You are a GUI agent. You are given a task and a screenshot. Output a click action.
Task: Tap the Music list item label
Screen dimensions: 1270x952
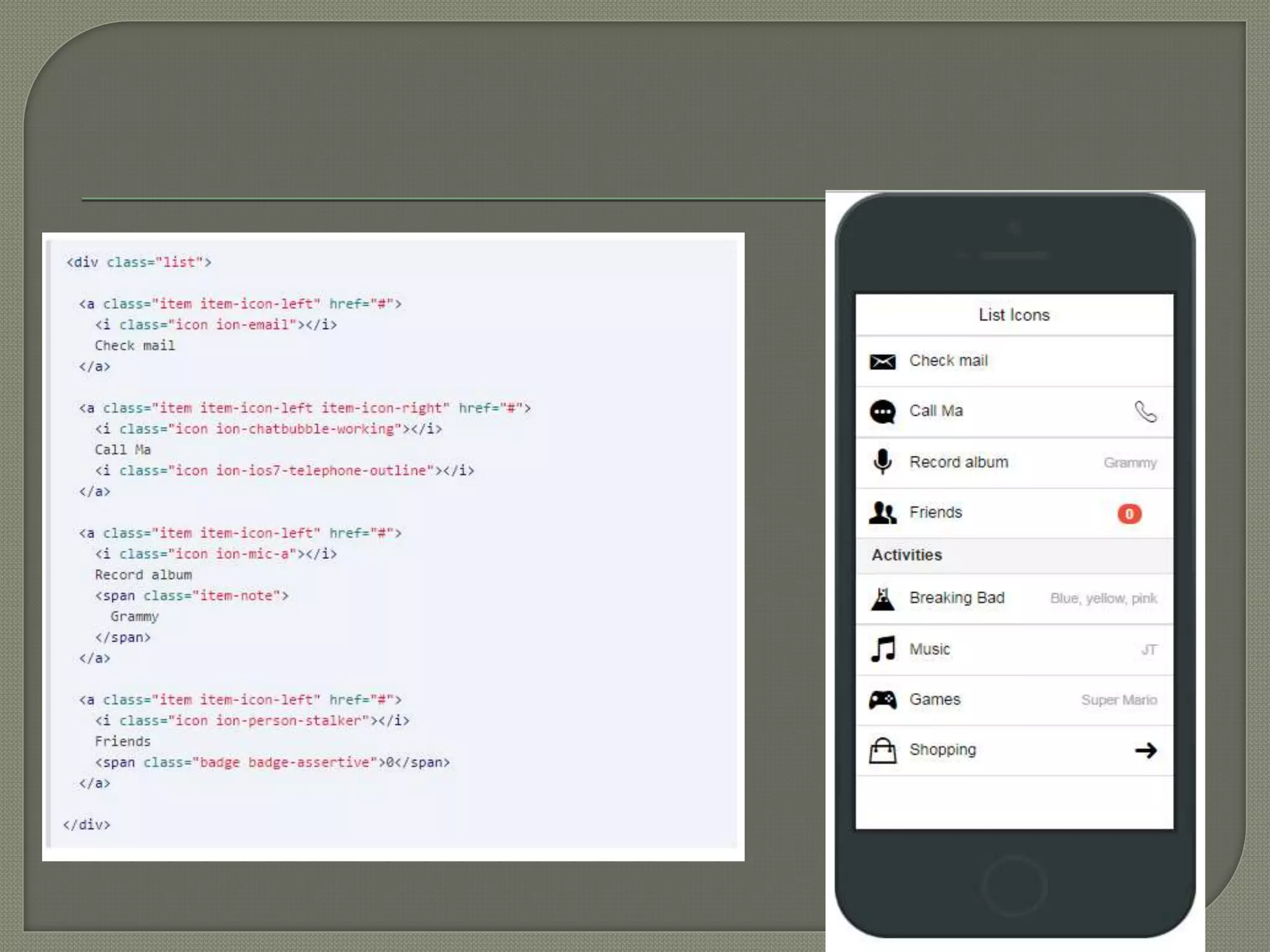point(929,650)
